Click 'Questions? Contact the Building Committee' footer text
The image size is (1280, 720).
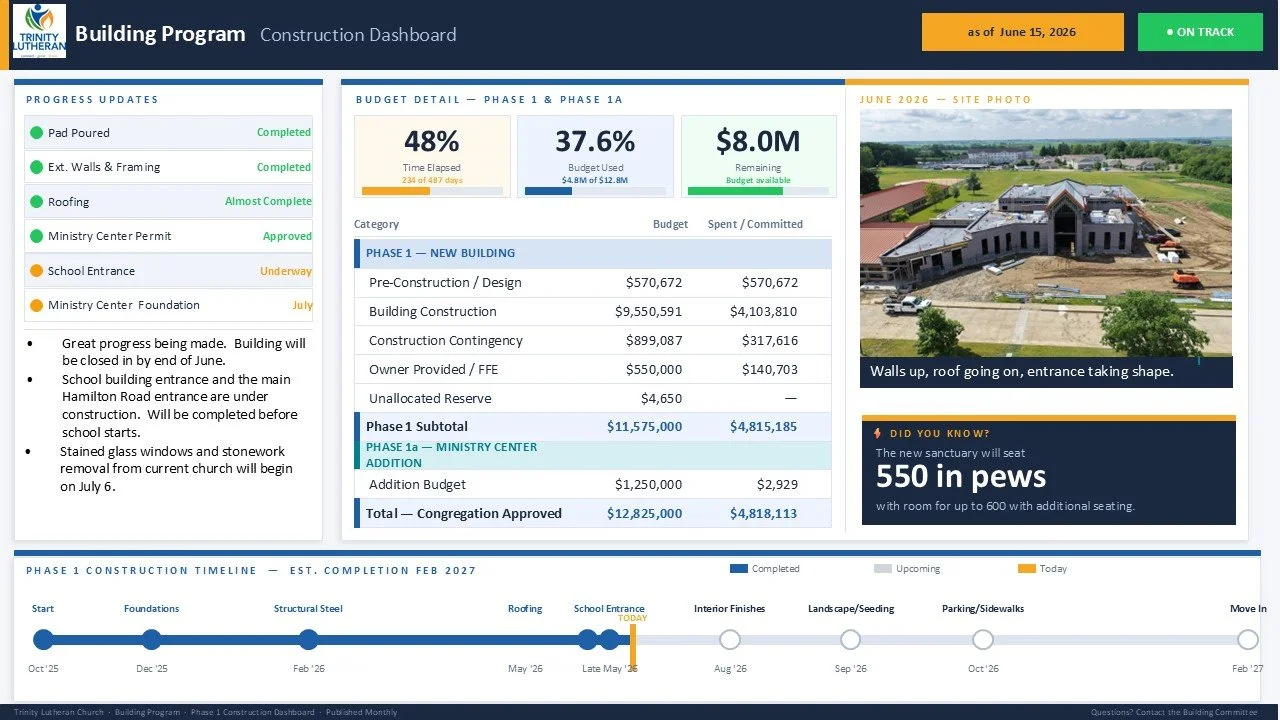click(x=1174, y=712)
